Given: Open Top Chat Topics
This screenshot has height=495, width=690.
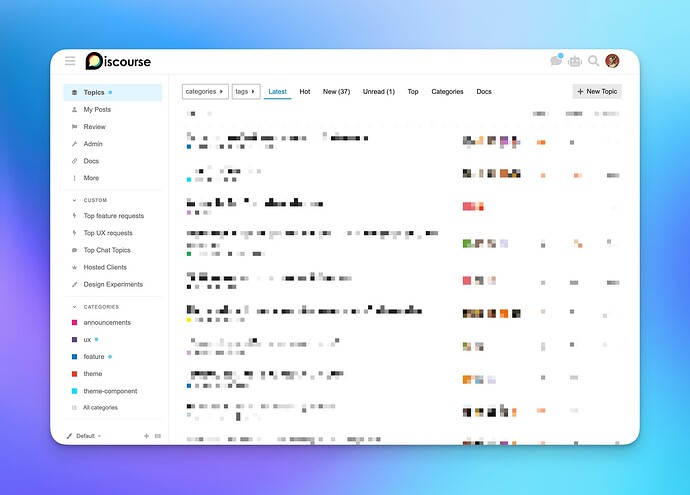Looking at the screenshot, I should pyautogui.click(x=107, y=250).
